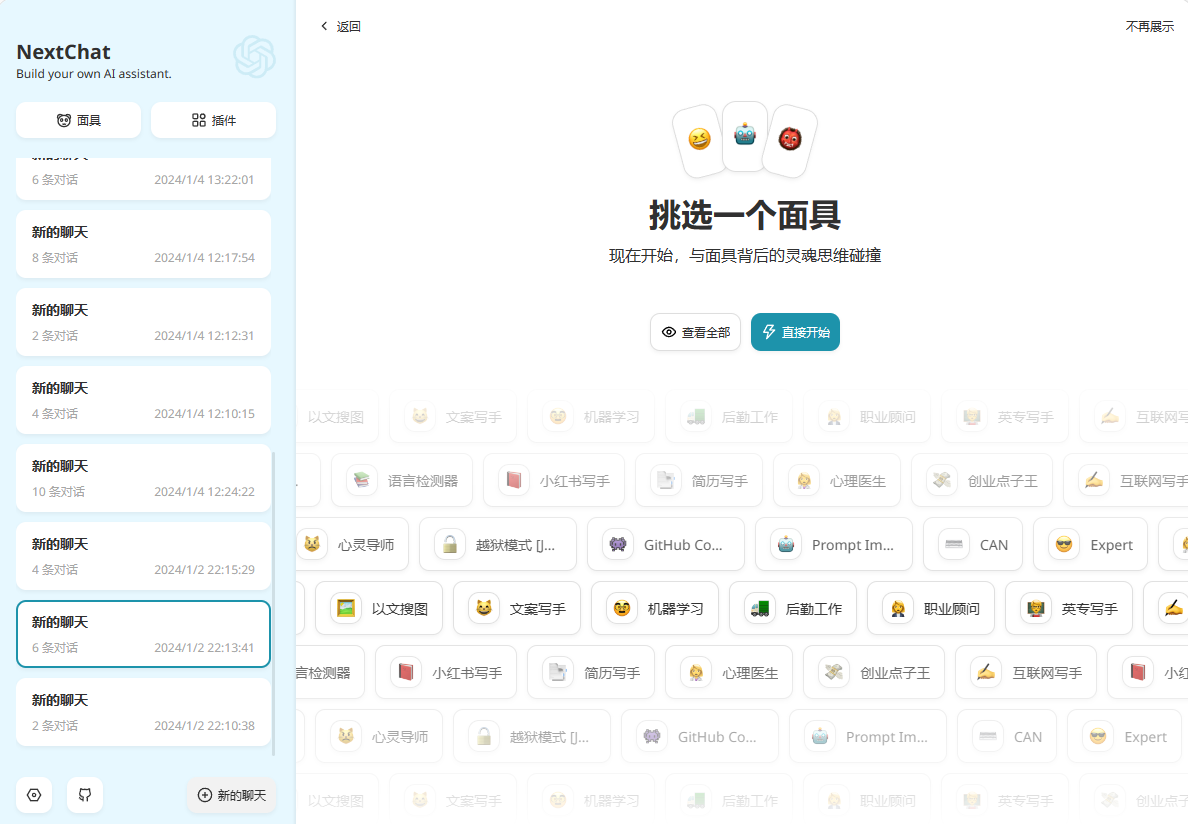The height and width of the screenshot is (824, 1188).
Task: Go back using the 返回 chevron
Action: click(x=340, y=27)
